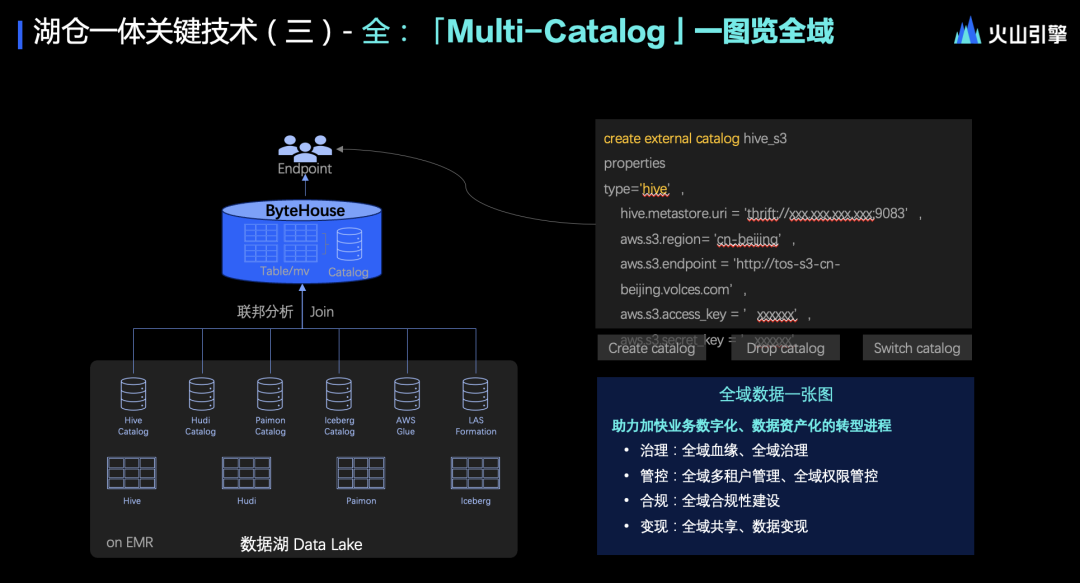Click the ByteHouse cylinder title label
Viewport: 1080px width, 583px height.
[x=305, y=210]
